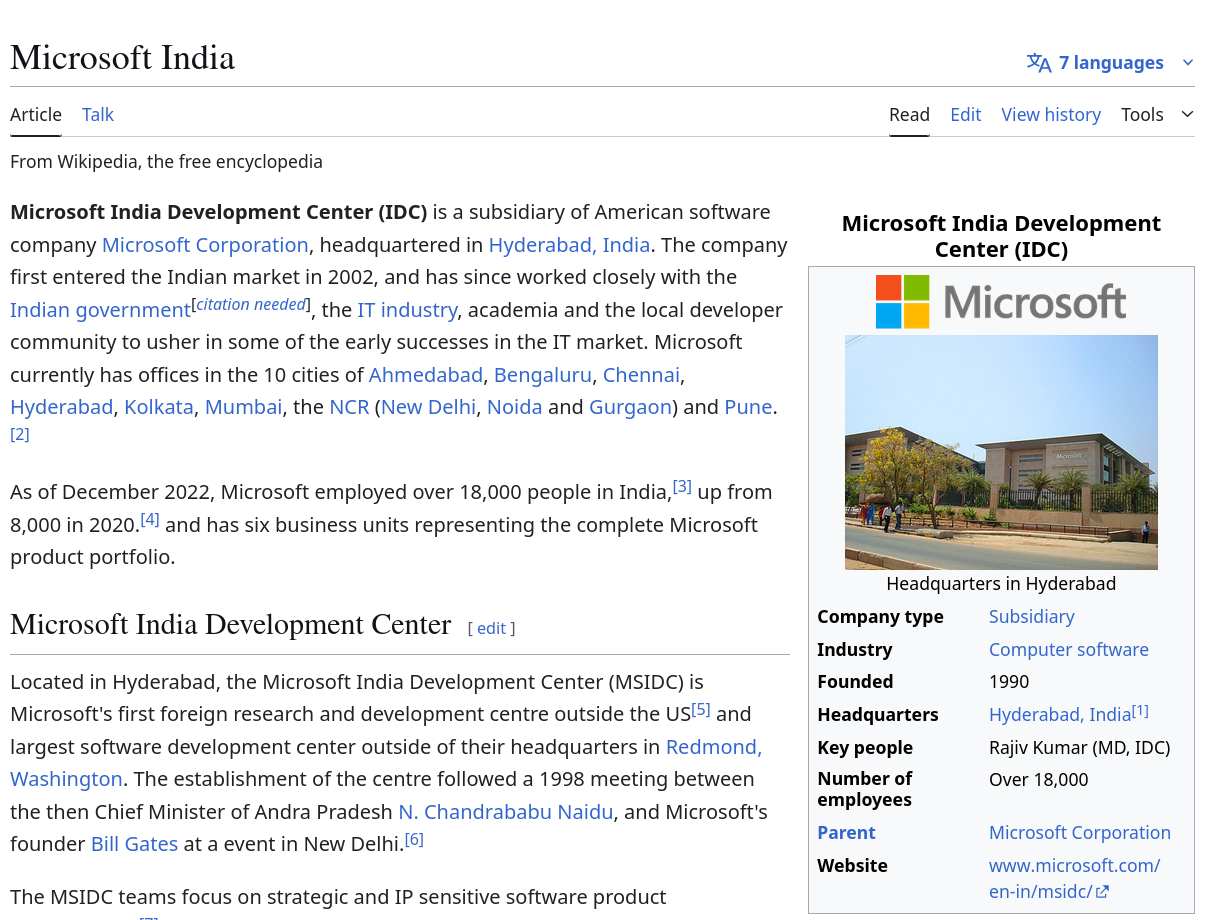Screen dimensions: 1210x920
Task: Visit the Bengaluru article link
Action: tap(543, 375)
